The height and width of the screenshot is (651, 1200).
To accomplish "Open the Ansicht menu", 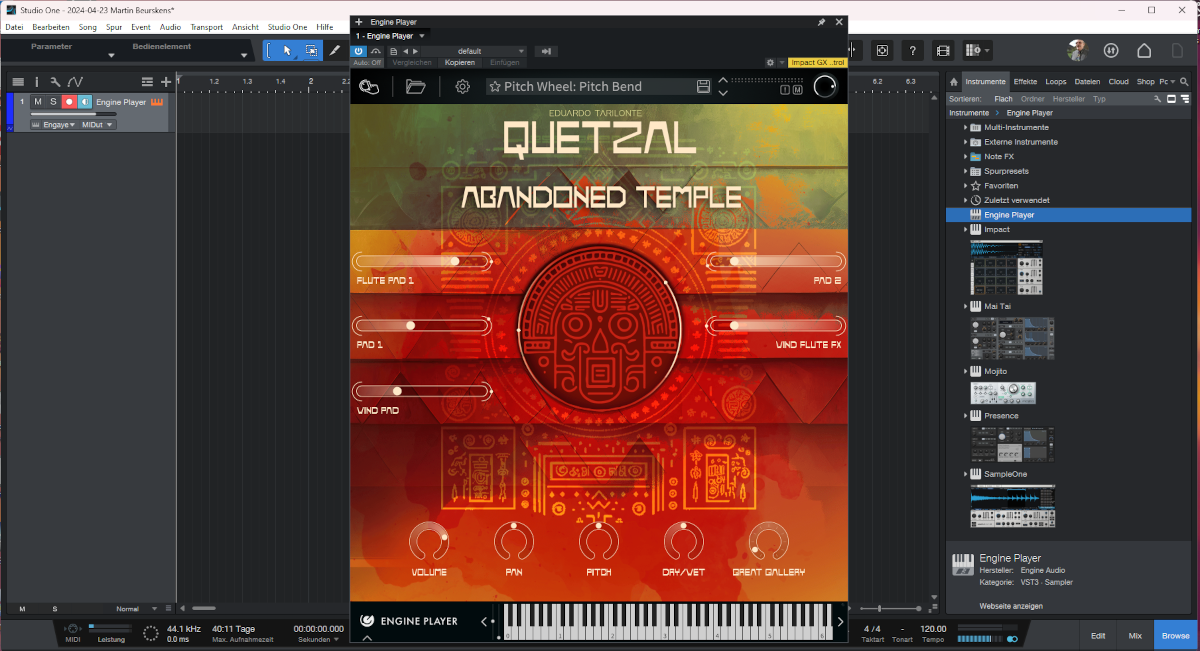I will coord(245,27).
